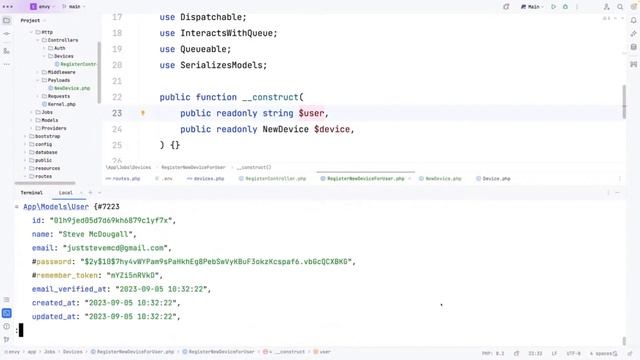Open the Database tool window icon
640x360 pixels.
click(x=633, y=47)
